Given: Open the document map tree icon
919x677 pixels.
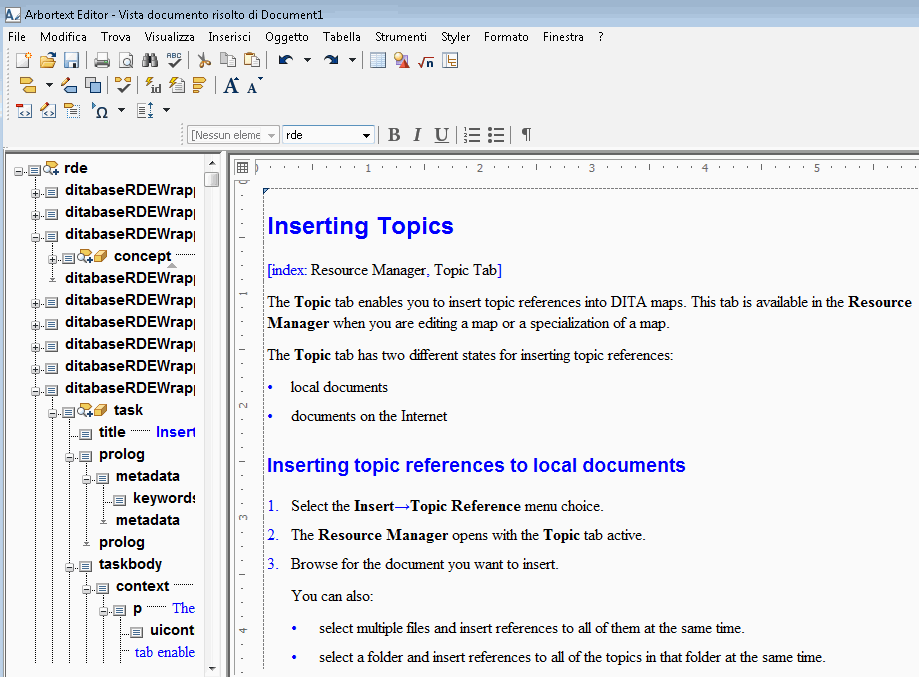Looking at the screenshot, I should click(450, 60).
